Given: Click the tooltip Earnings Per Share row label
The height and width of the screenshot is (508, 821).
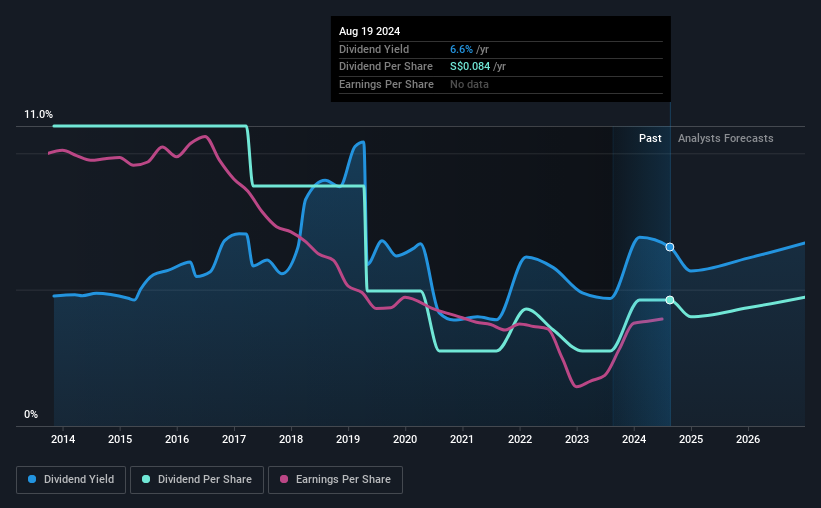Looking at the screenshot, I should point(386,84).
